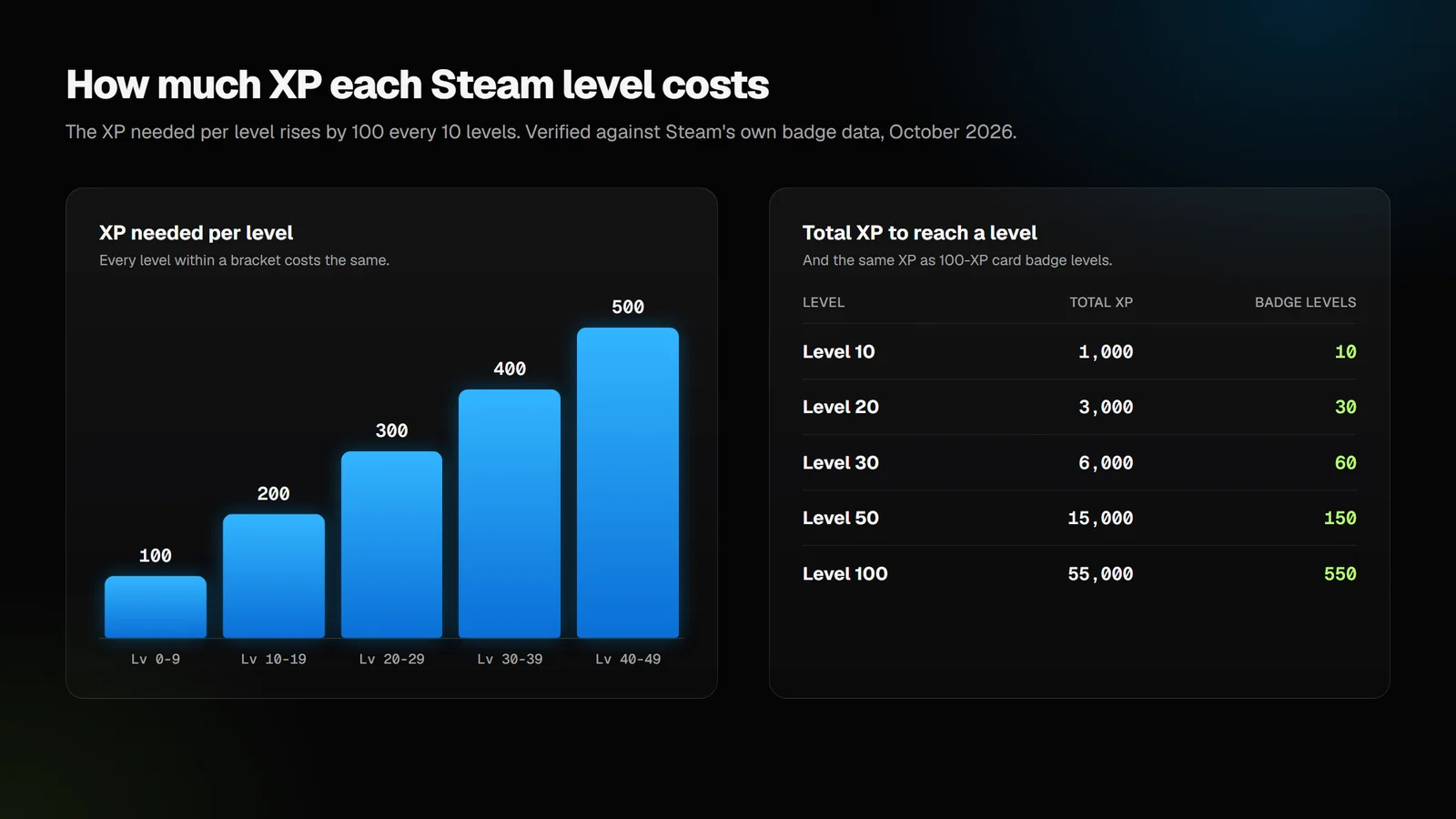Viewport: 1456px width, 819px height.
Task: Click the main title about Steam level costs
Action: pos(417,85)
